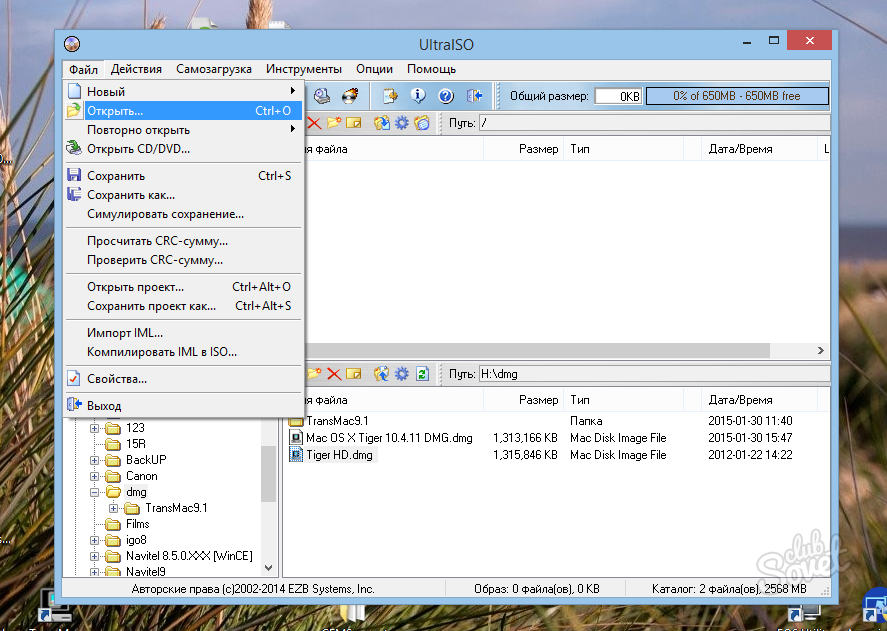
Task: Expand the TransMac9.1 tree node
Action: (x=114, y=508)
